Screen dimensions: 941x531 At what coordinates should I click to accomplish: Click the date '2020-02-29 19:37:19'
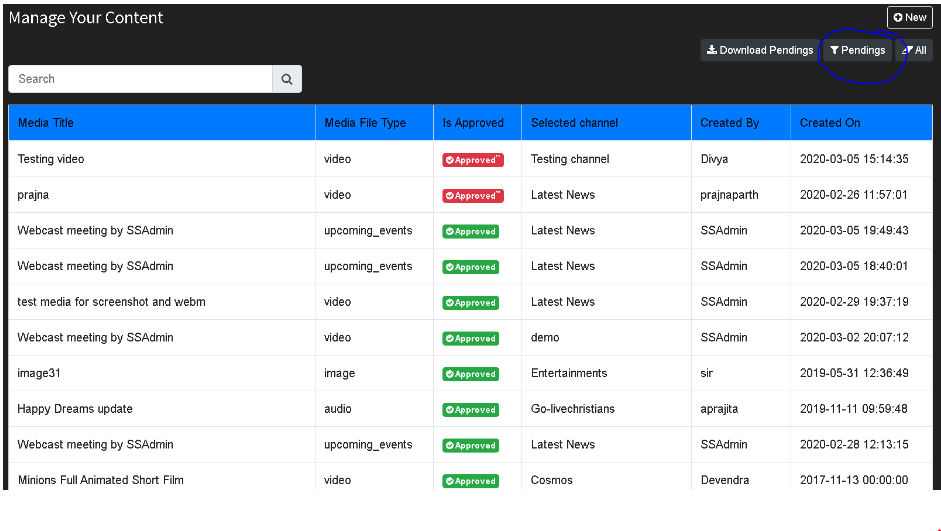tap(854, 302)
